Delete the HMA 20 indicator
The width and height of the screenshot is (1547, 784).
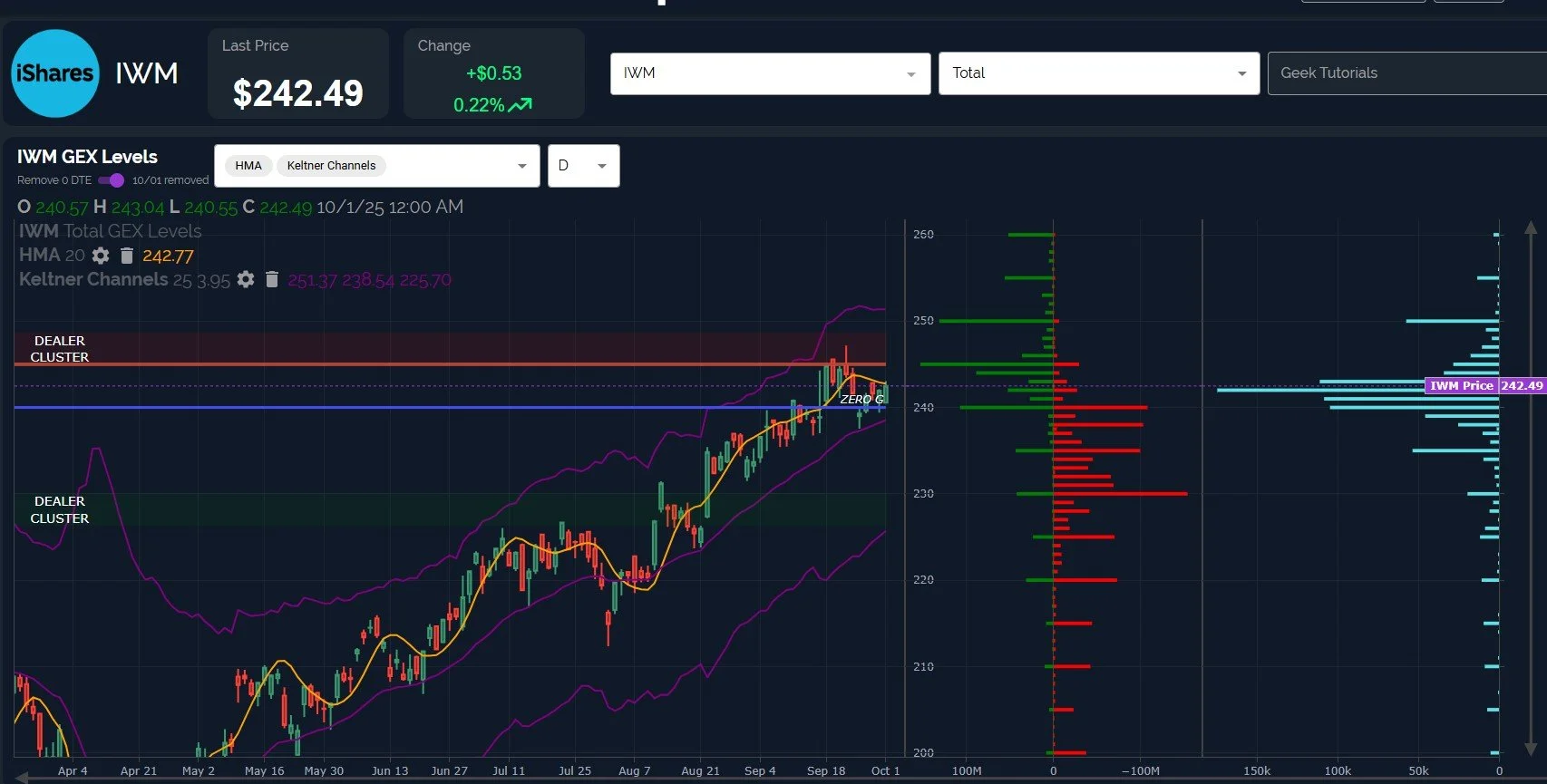point(127,256)
